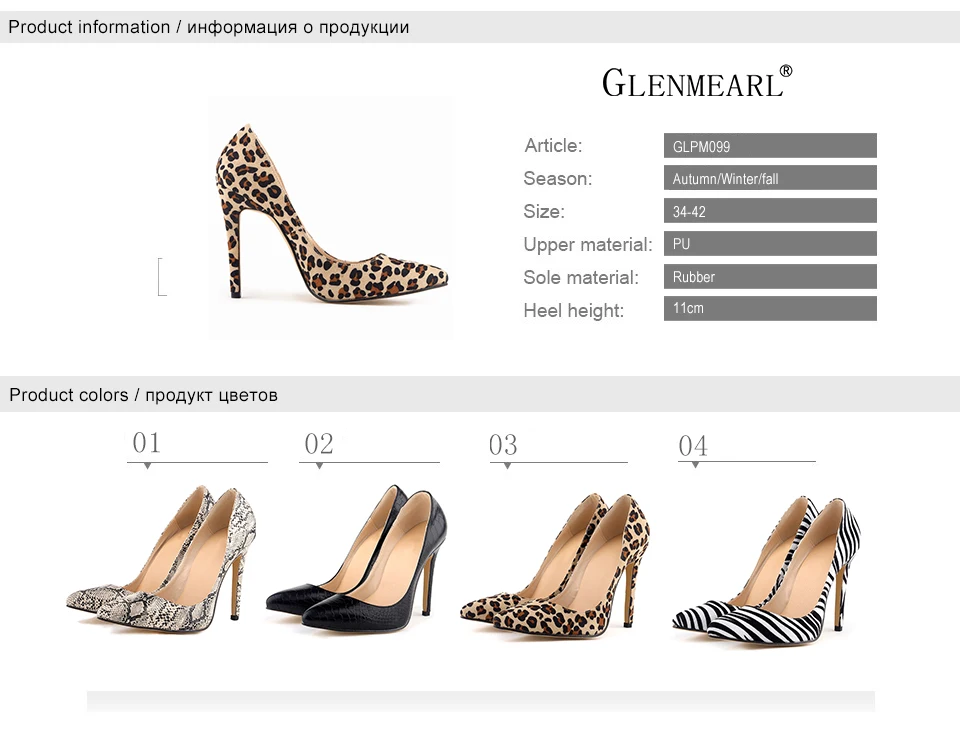Click the small triangle marker under 02

pos(320,466)
